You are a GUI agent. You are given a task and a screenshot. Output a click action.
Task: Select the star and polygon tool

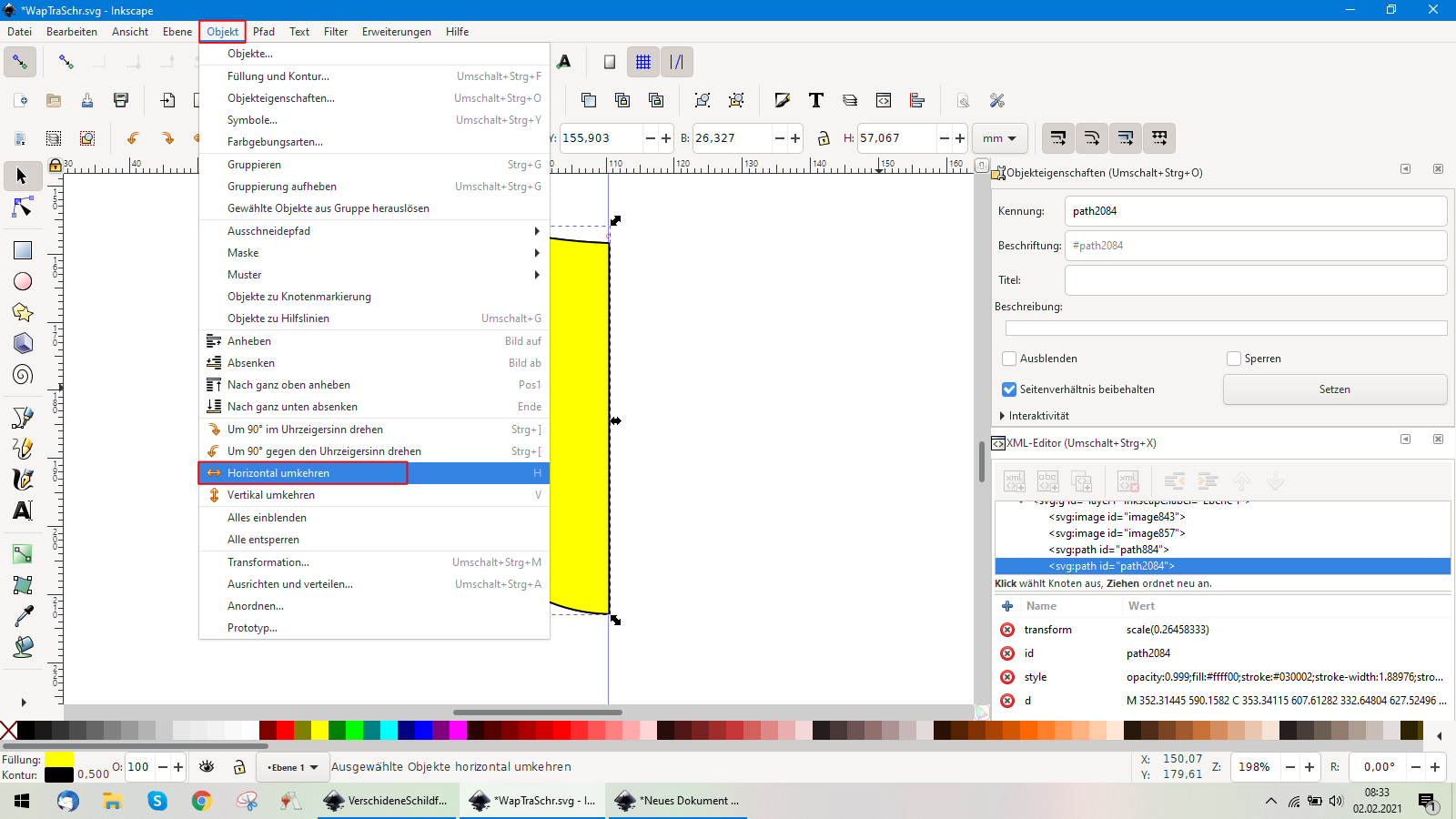[22, 312]
